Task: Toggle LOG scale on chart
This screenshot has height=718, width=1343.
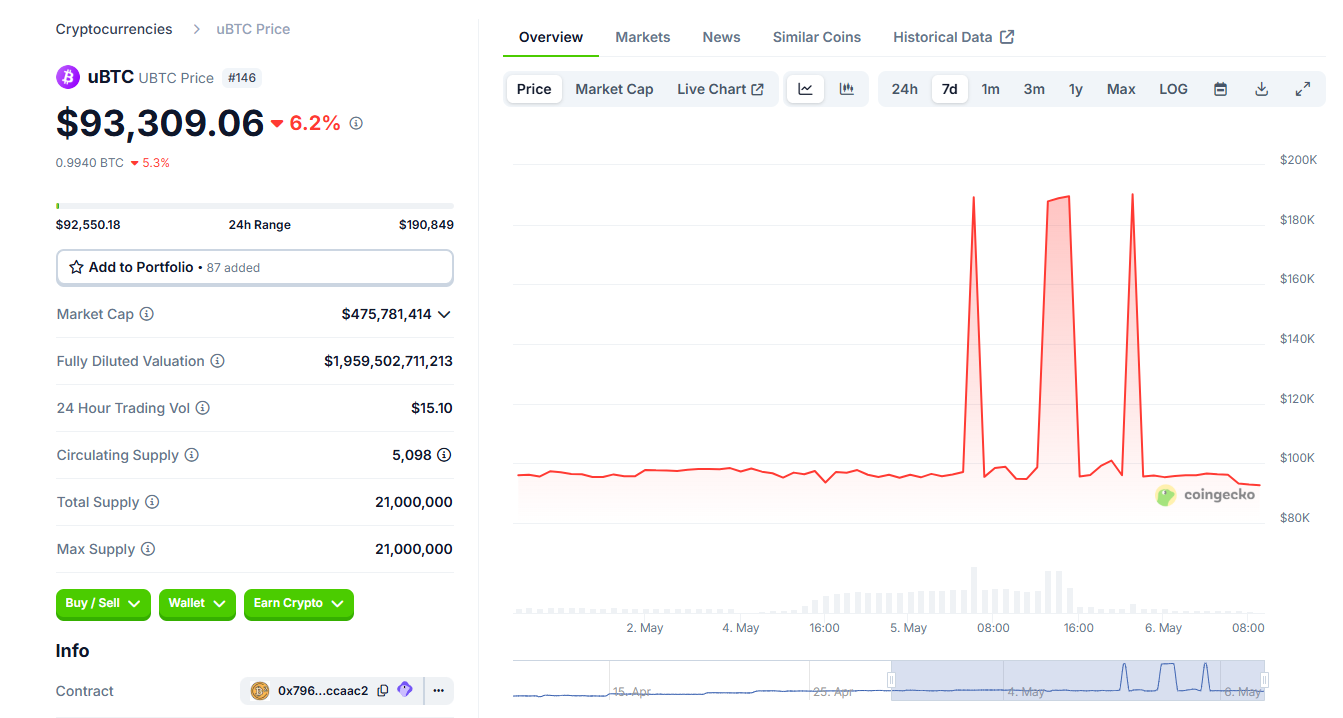Action: (1173, 89)
